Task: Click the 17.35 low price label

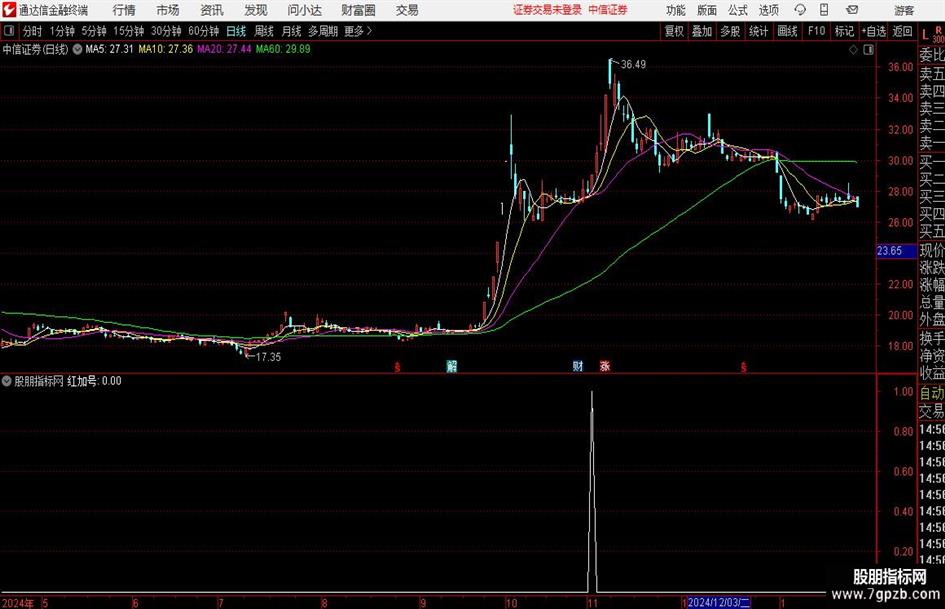Action: (268, 357)
